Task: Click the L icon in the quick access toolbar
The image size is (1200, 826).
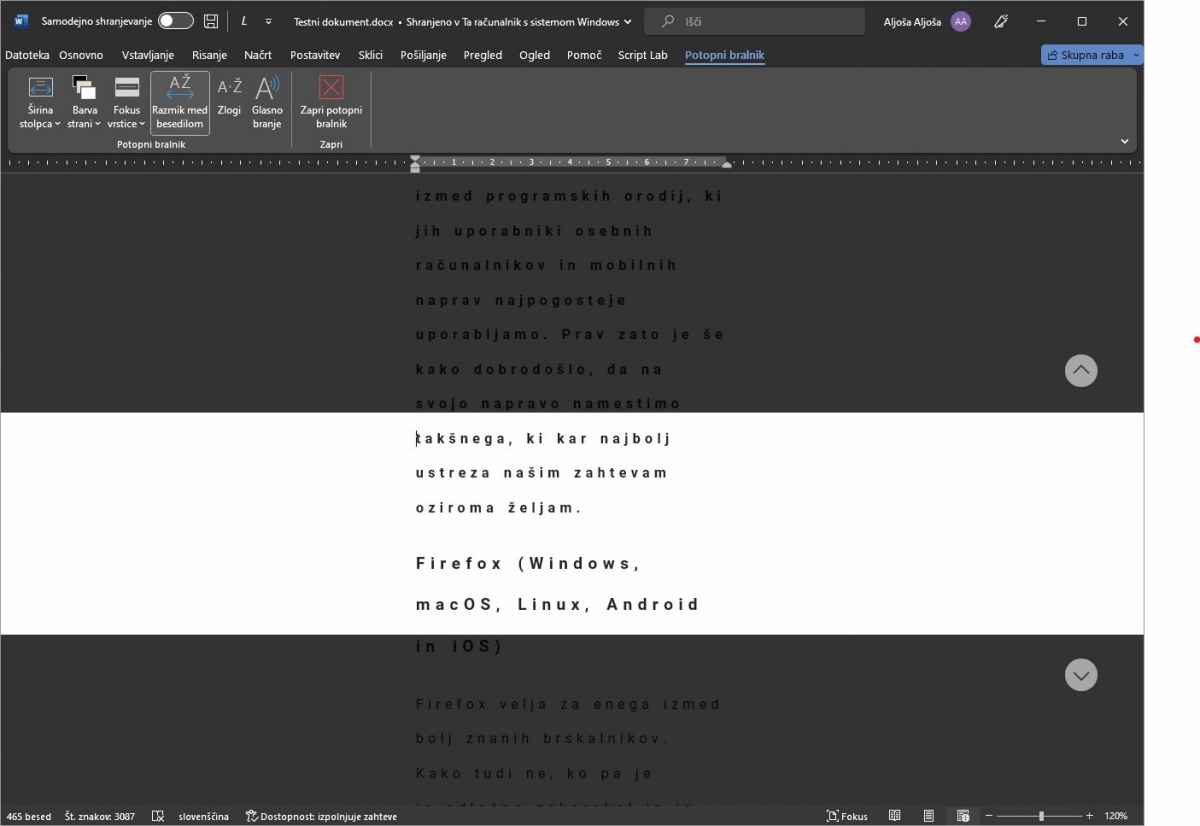Action: click(x=244, y=21)
